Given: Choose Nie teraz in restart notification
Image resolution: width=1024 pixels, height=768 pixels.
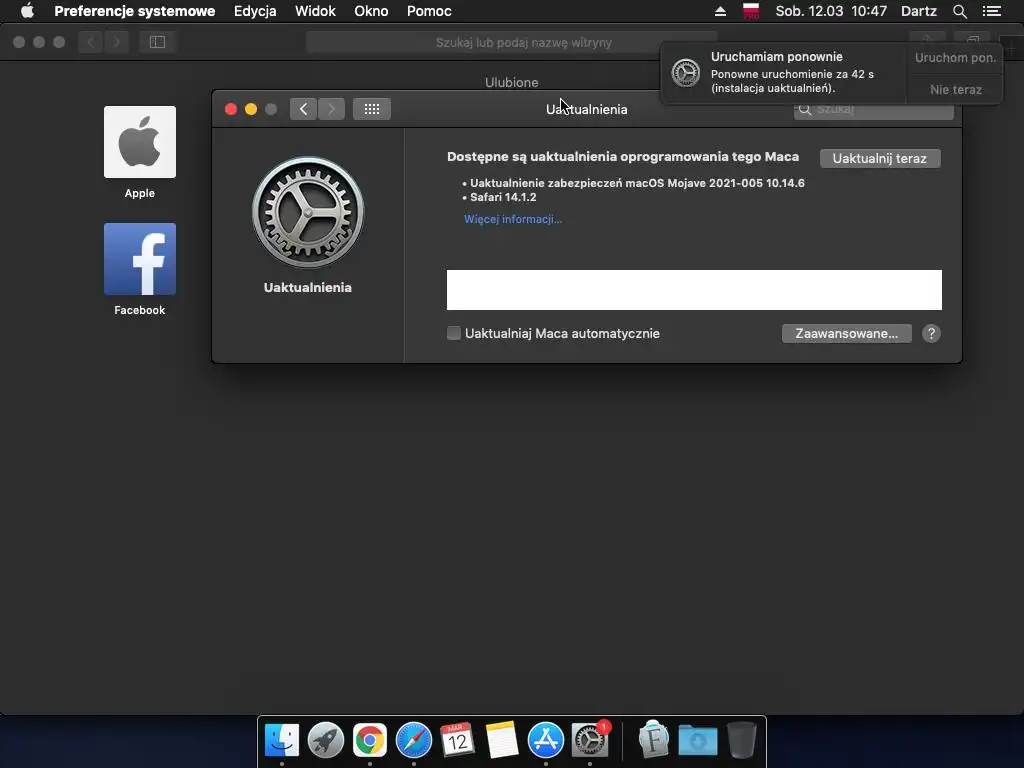Looking at the screenshot, I should 955,90.
